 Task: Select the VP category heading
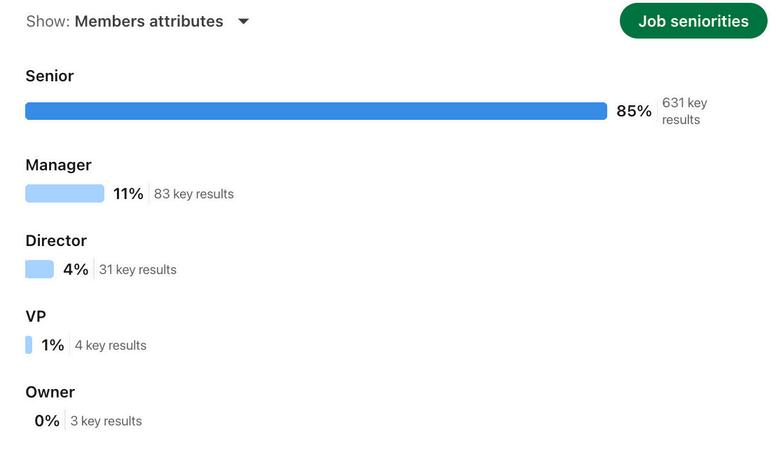[x=36, y=316]
